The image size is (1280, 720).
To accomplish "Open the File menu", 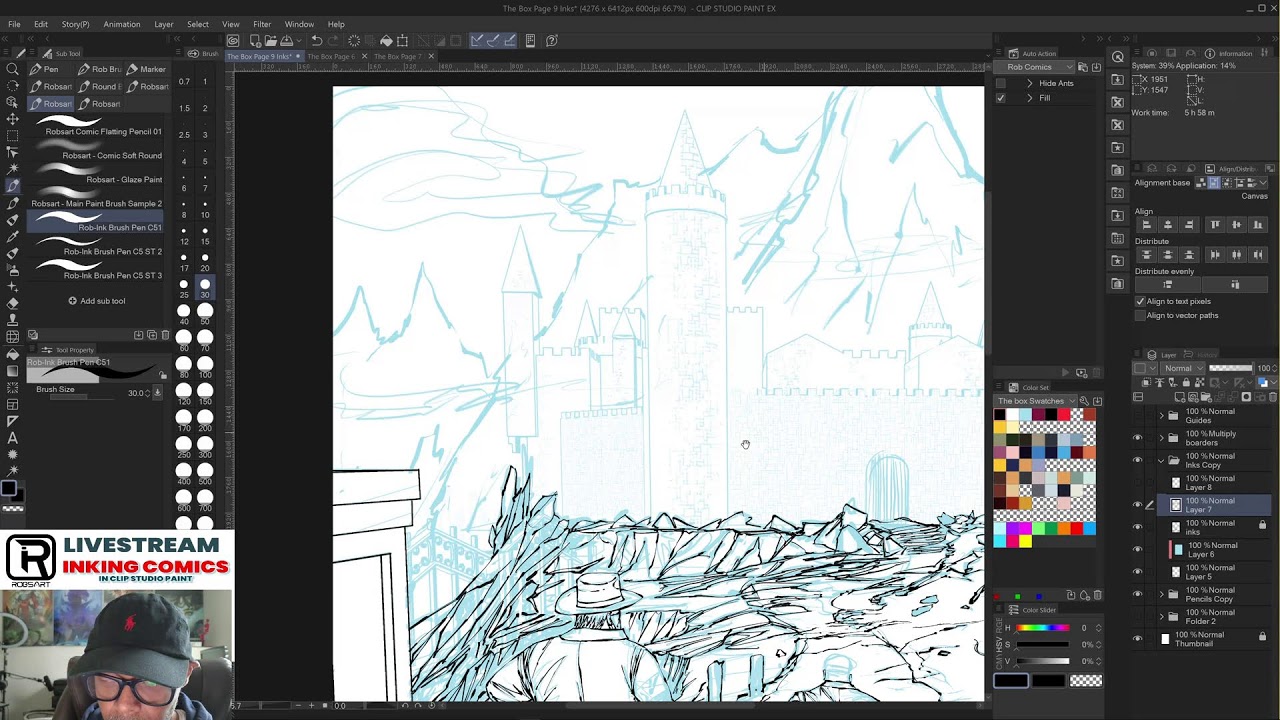I will pyautogui.click(x=14, y=24).
